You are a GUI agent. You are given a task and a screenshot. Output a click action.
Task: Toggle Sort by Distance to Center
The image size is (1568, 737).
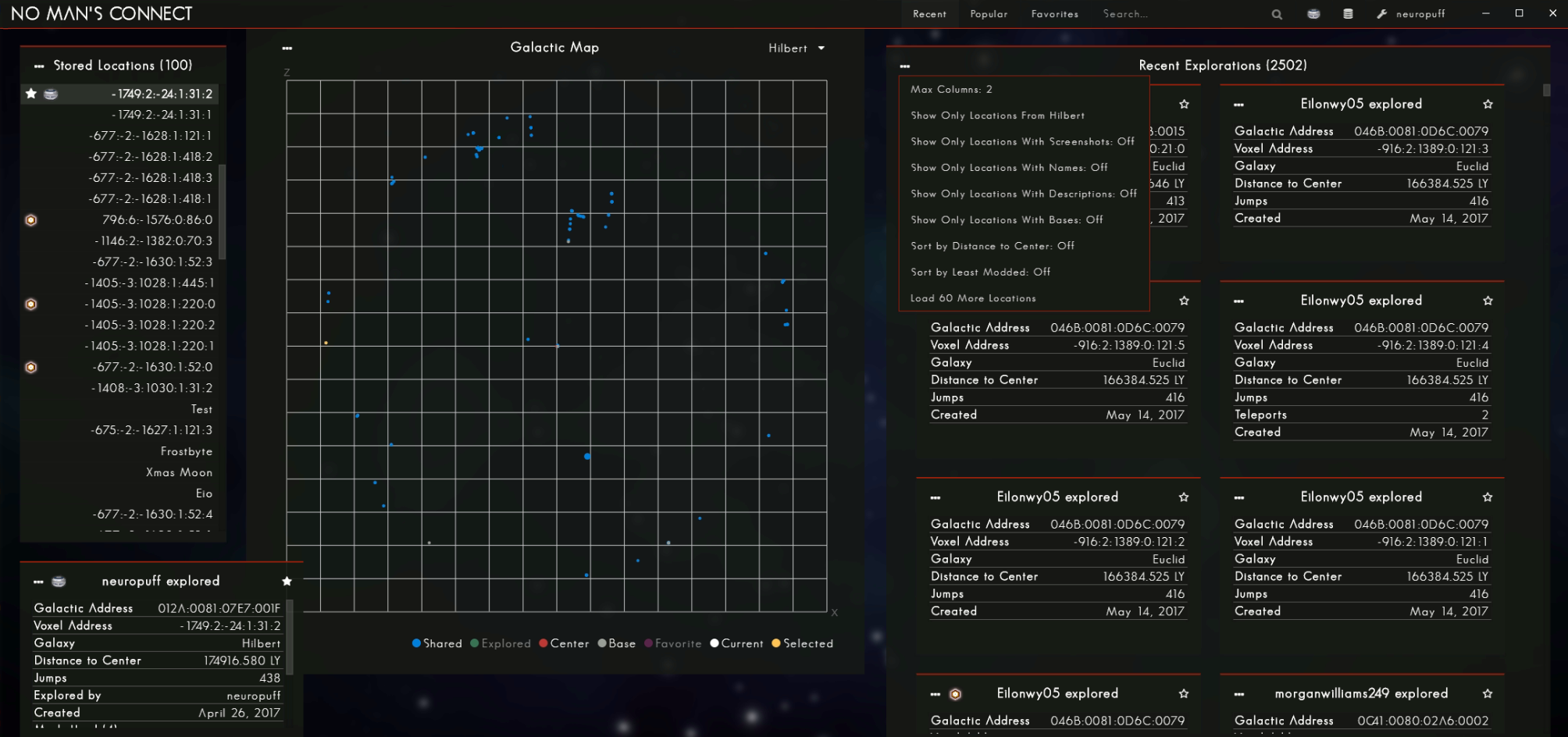pos(1023,246)
